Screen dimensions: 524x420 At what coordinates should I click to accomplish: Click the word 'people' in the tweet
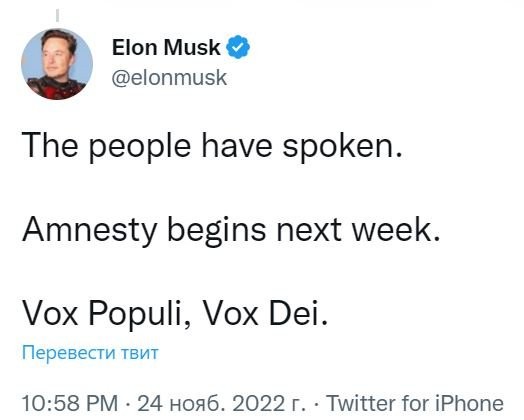coord(140,147)
